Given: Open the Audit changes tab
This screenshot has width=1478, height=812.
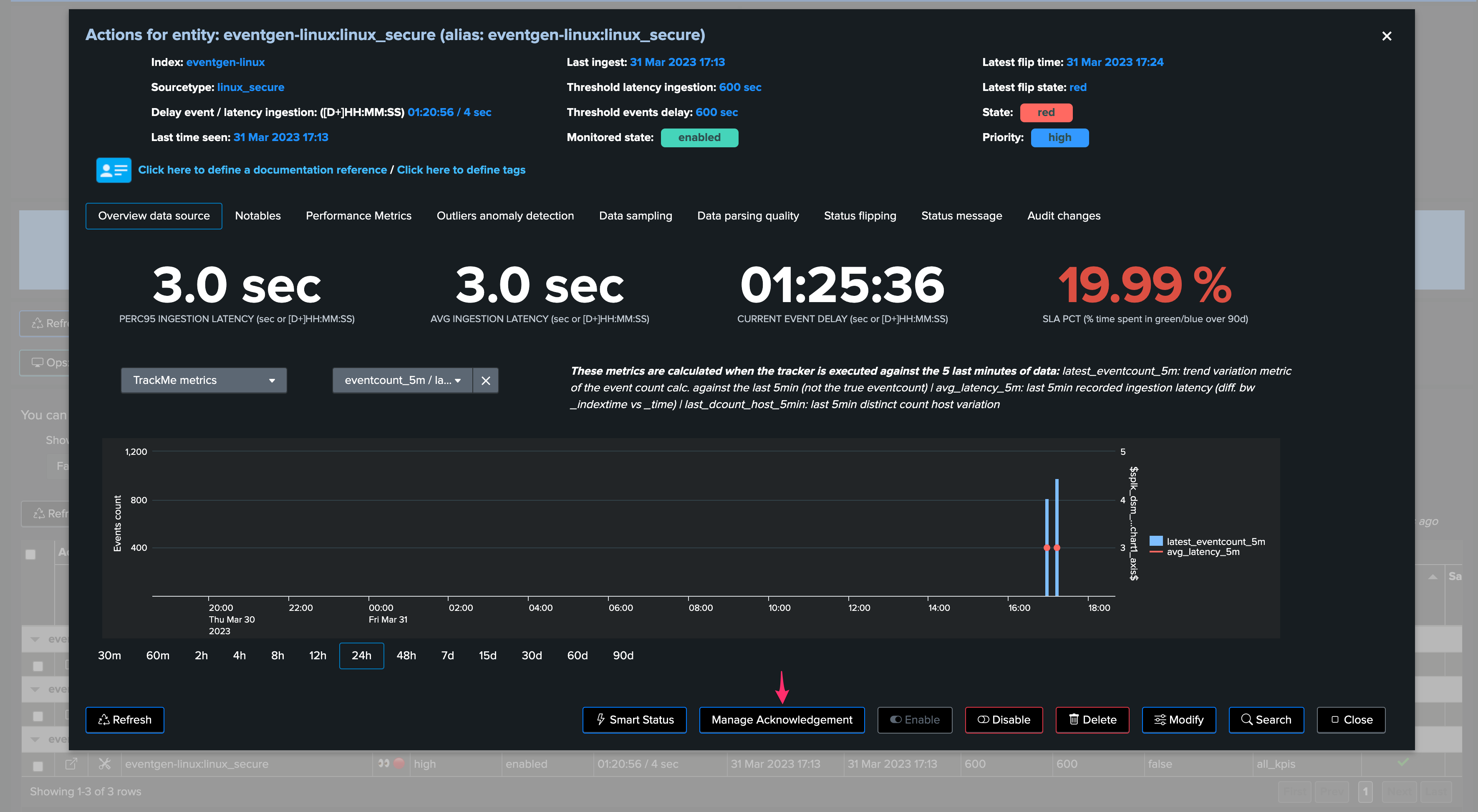Looking at the screenshot, I should click(x=1063, y=216).
